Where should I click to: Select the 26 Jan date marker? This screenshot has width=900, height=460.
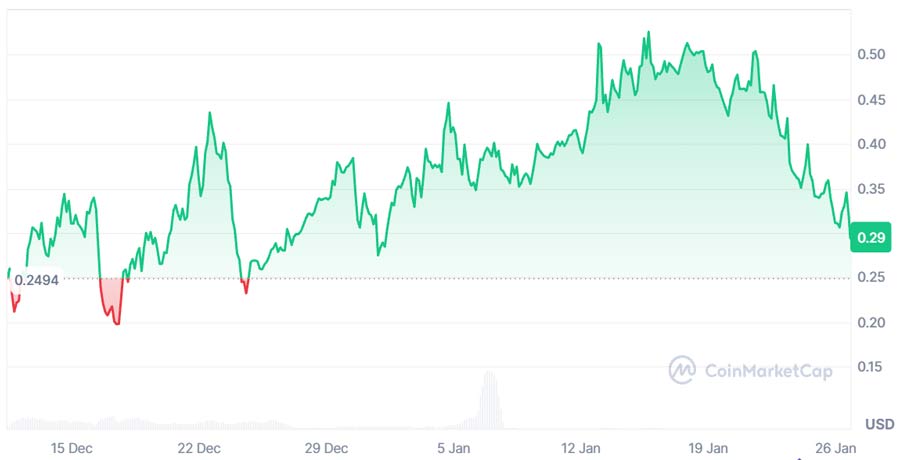836,447
